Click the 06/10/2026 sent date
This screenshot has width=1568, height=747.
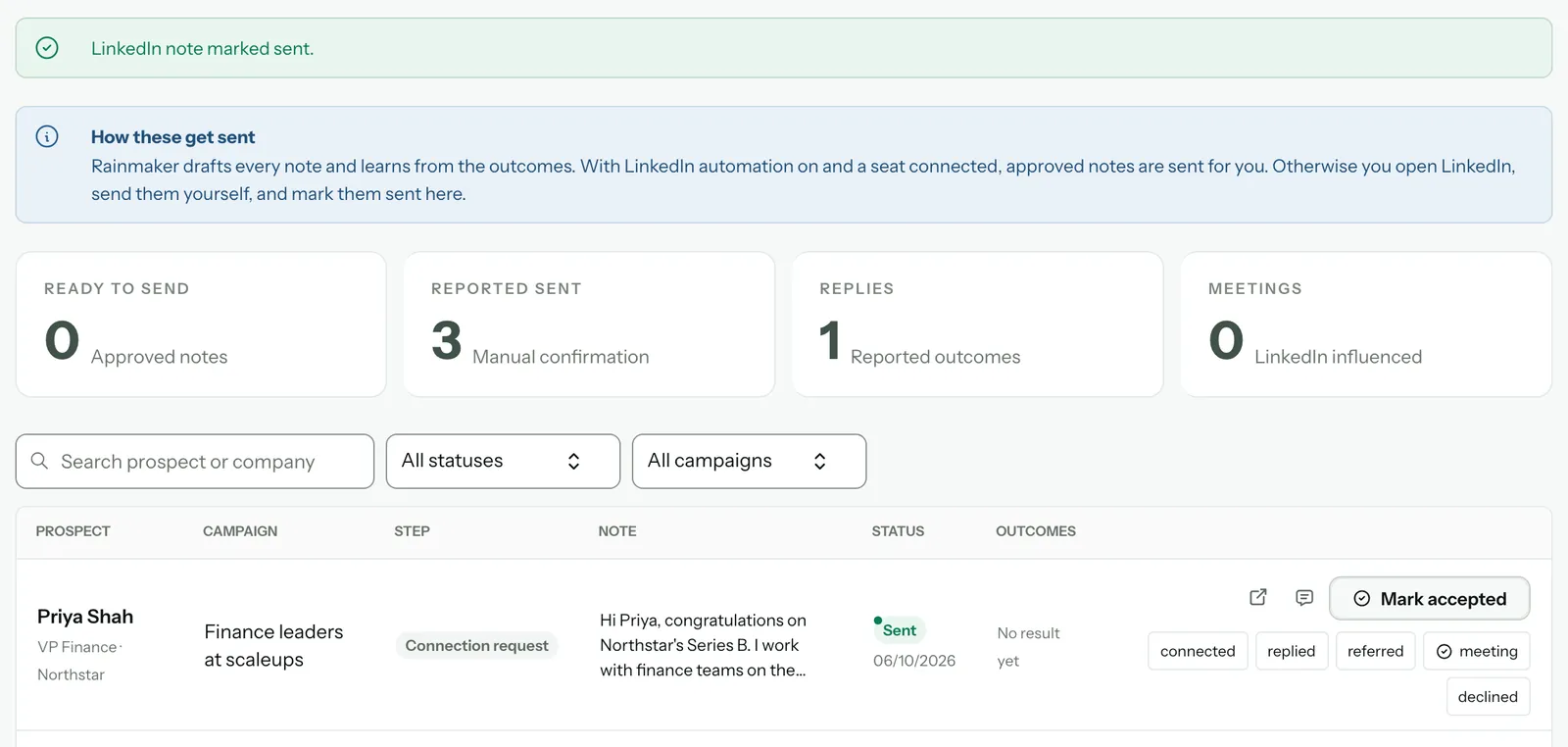click(914, 661)
